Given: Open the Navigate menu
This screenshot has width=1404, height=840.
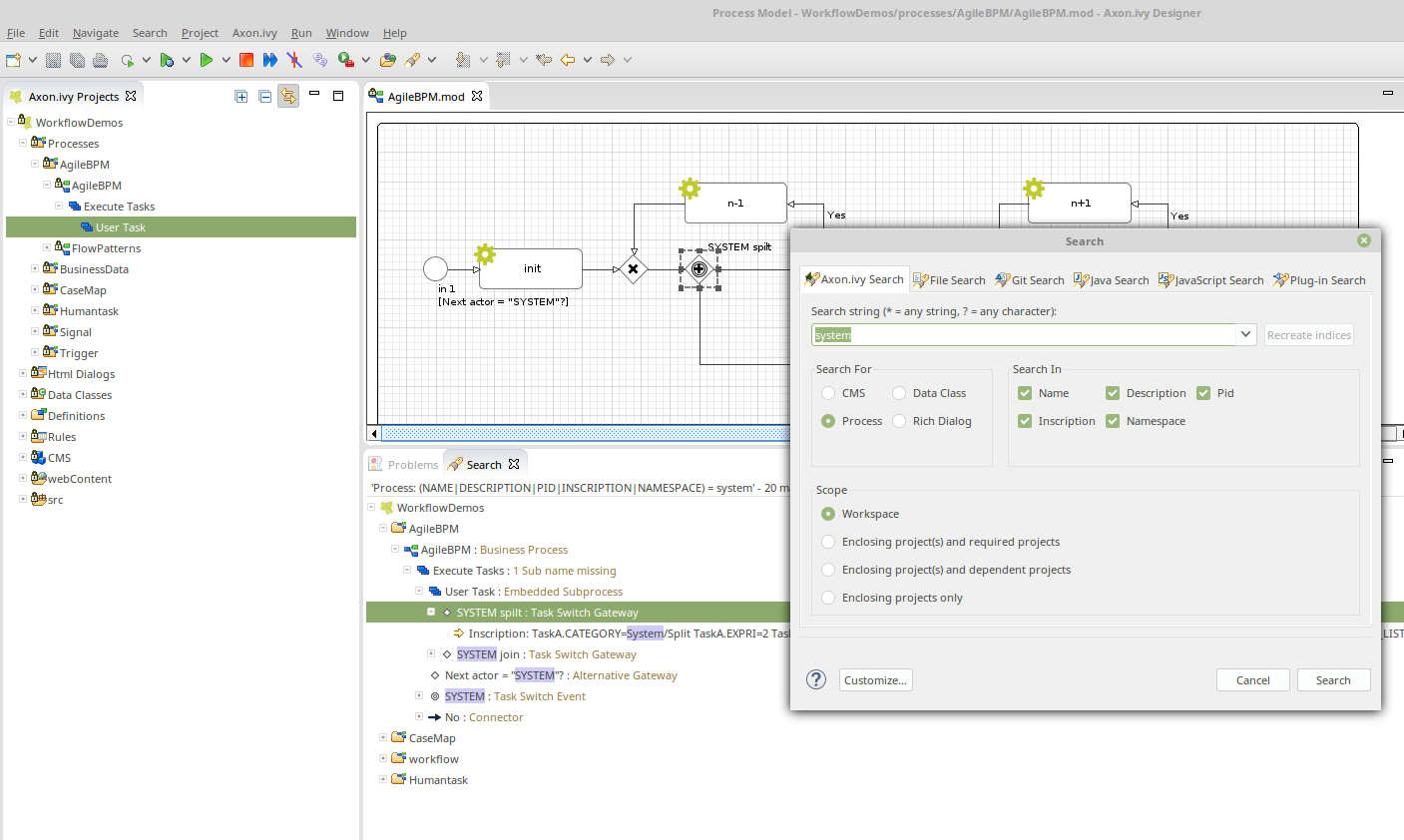Looking at the screenshot, I should pos(95,33).
